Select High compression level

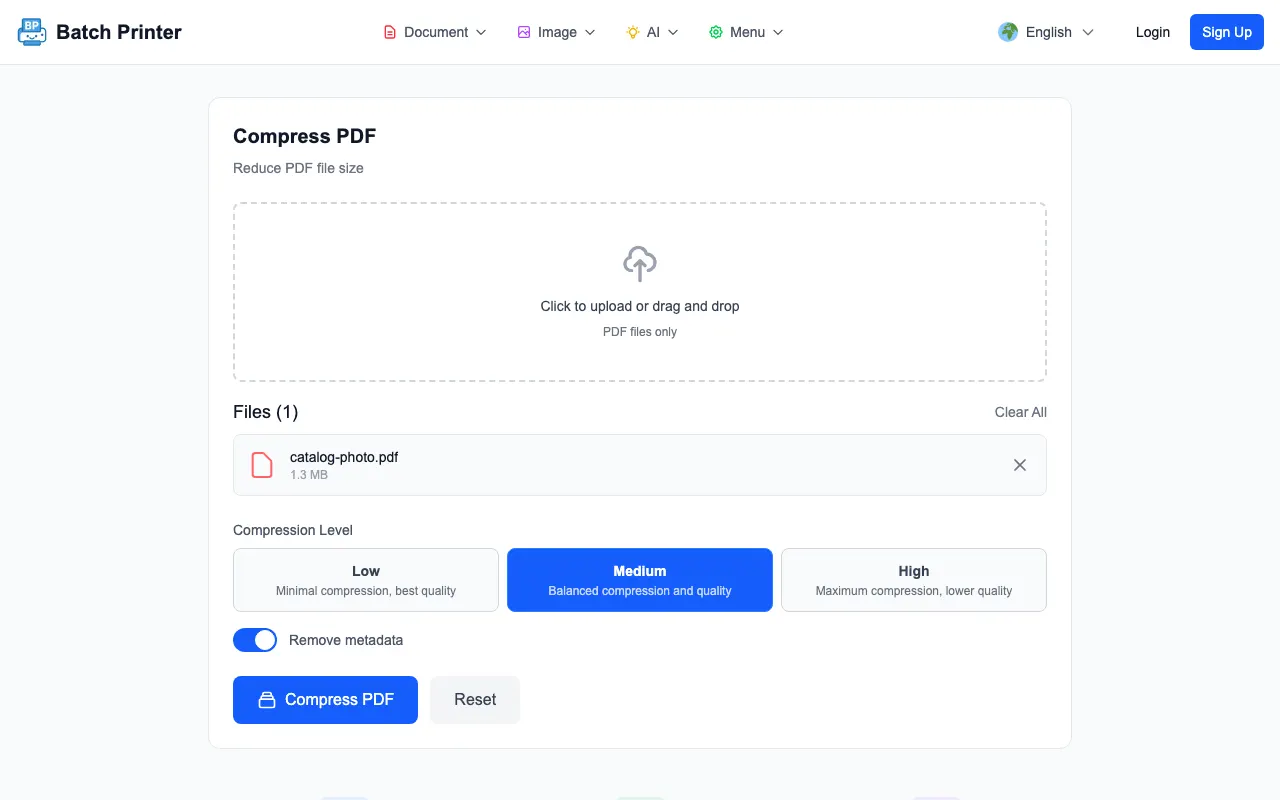(914, 580)
